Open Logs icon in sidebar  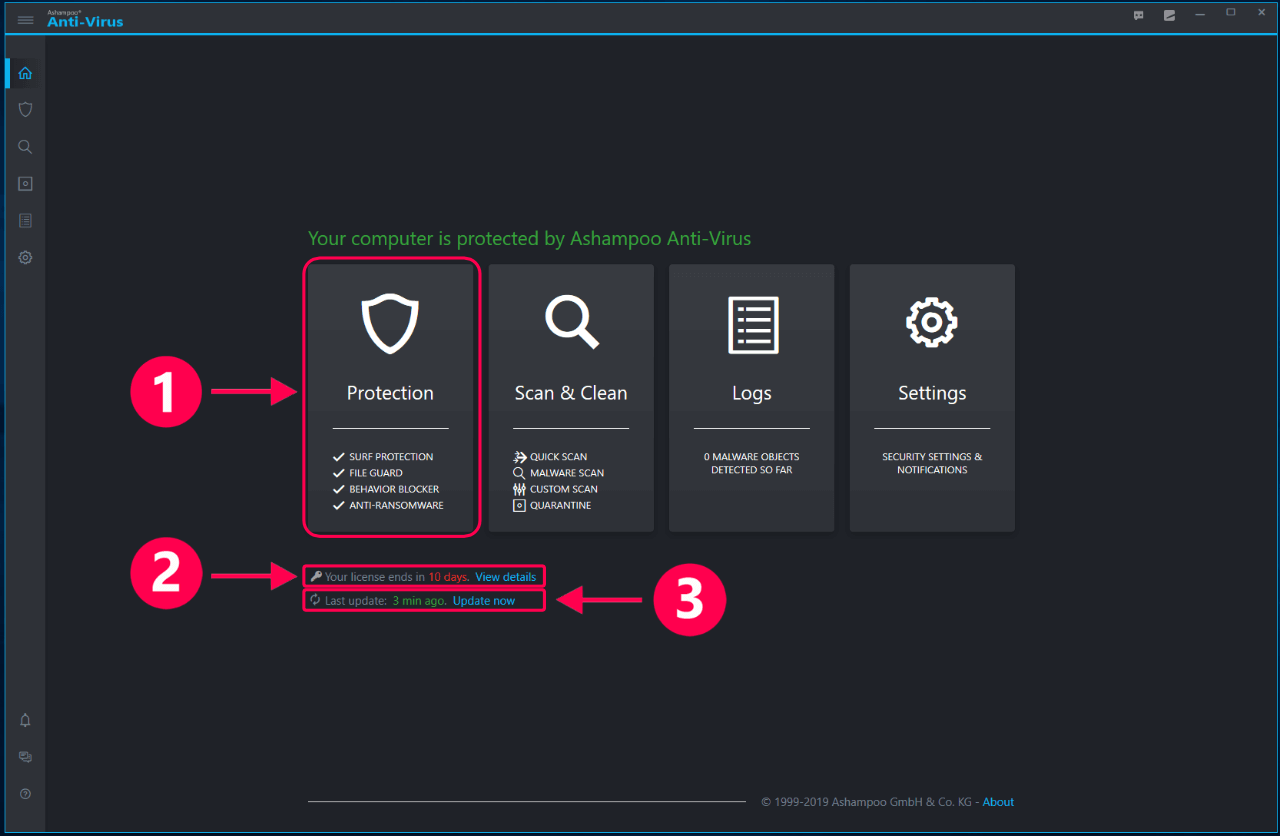point(25,220)
